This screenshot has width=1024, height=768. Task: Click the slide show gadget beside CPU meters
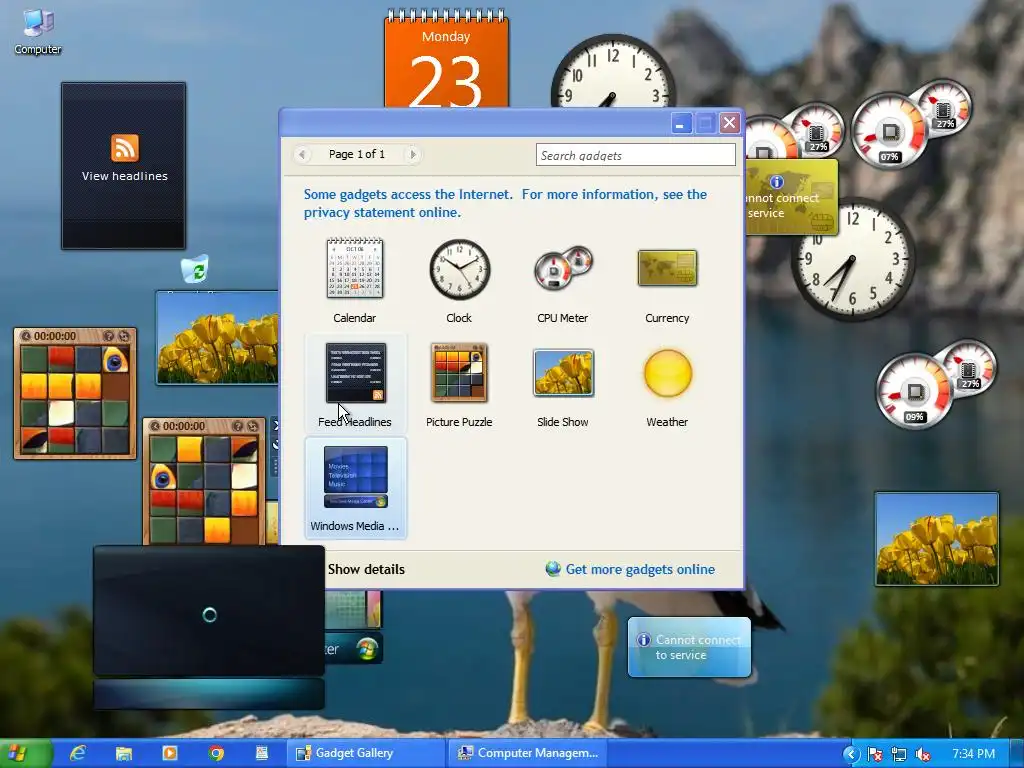(936, 539)
